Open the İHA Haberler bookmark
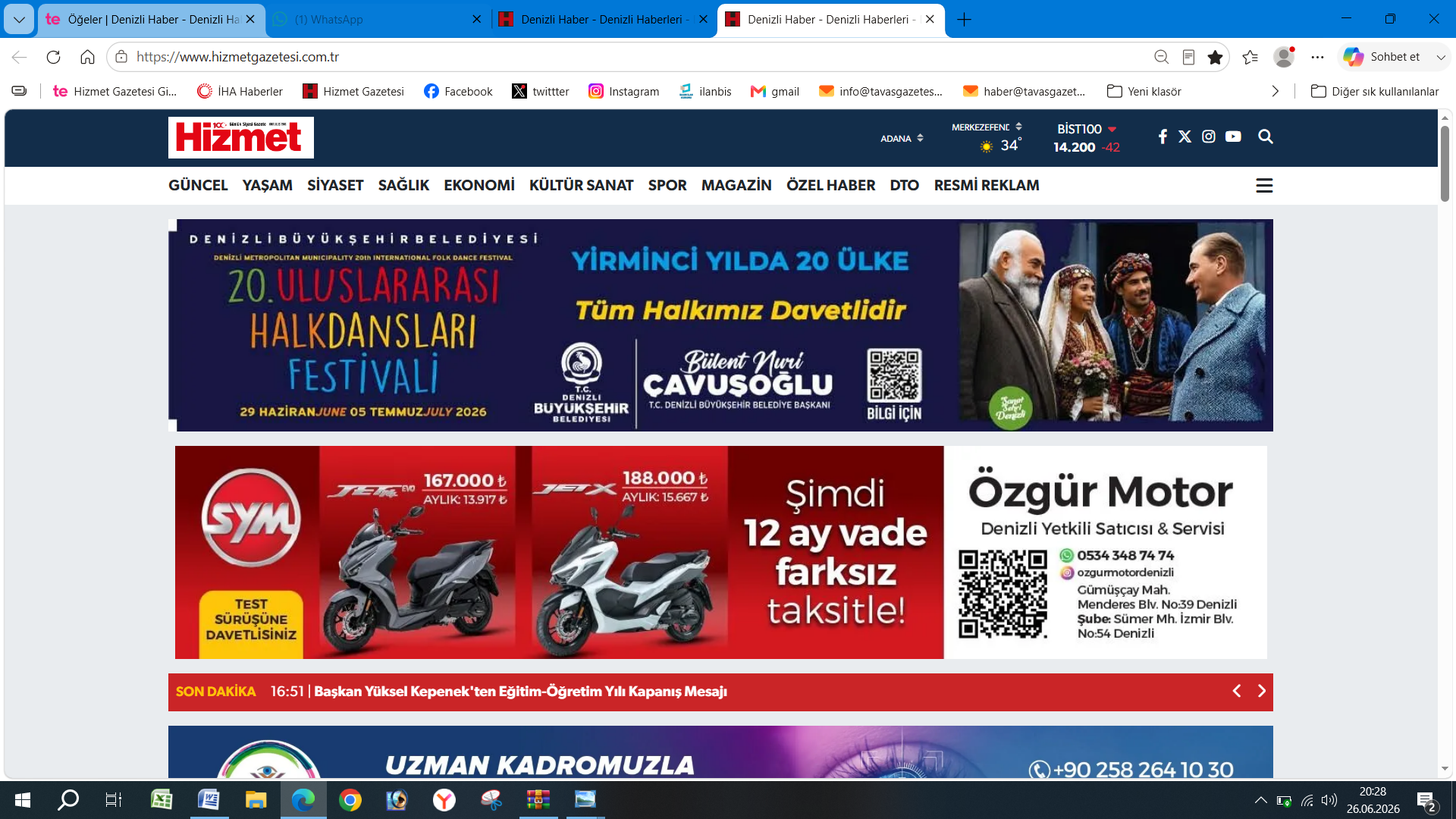 click(x=240, y=91)
